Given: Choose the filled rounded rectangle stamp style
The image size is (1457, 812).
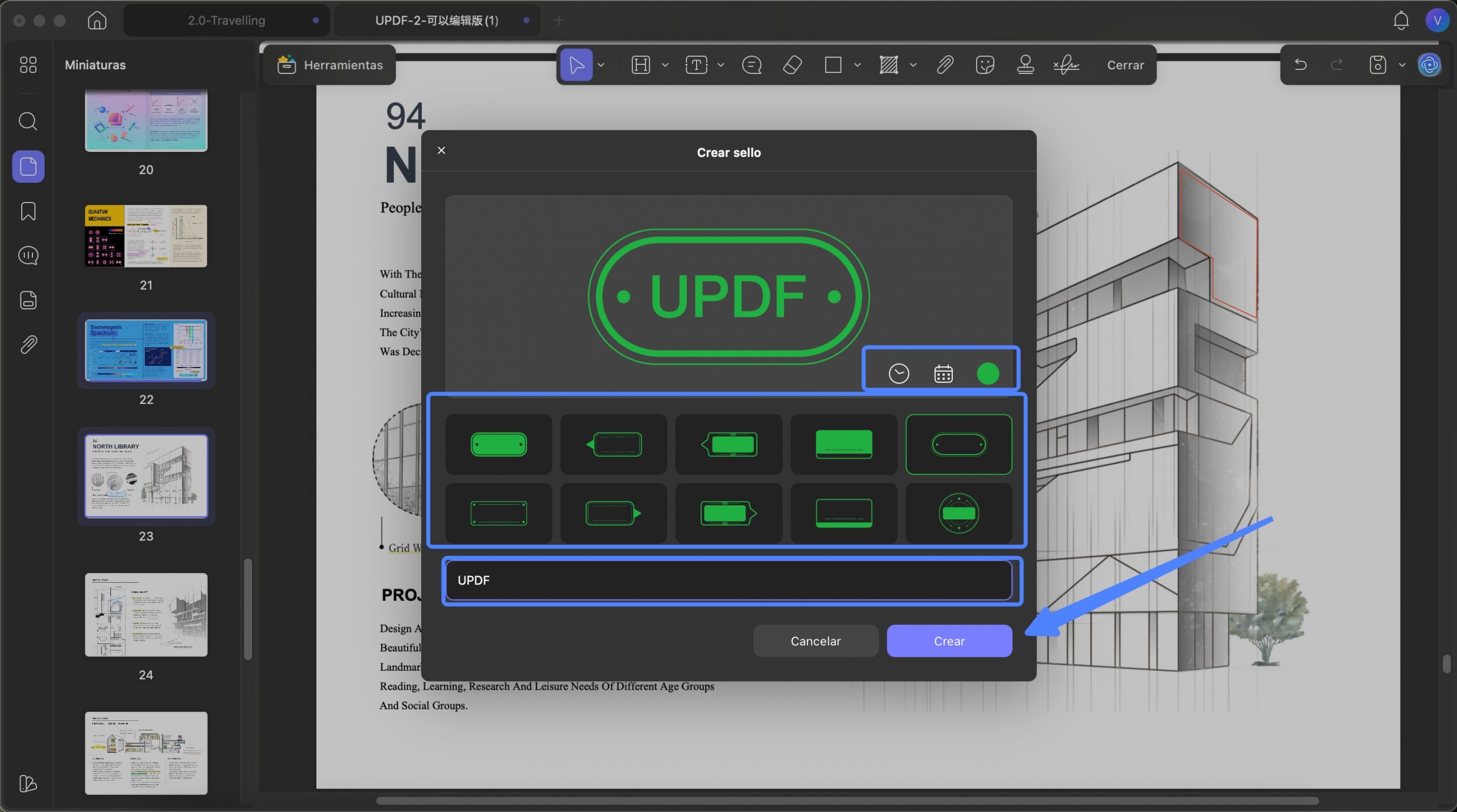Looking at the screenshot, I should (499, 444).
